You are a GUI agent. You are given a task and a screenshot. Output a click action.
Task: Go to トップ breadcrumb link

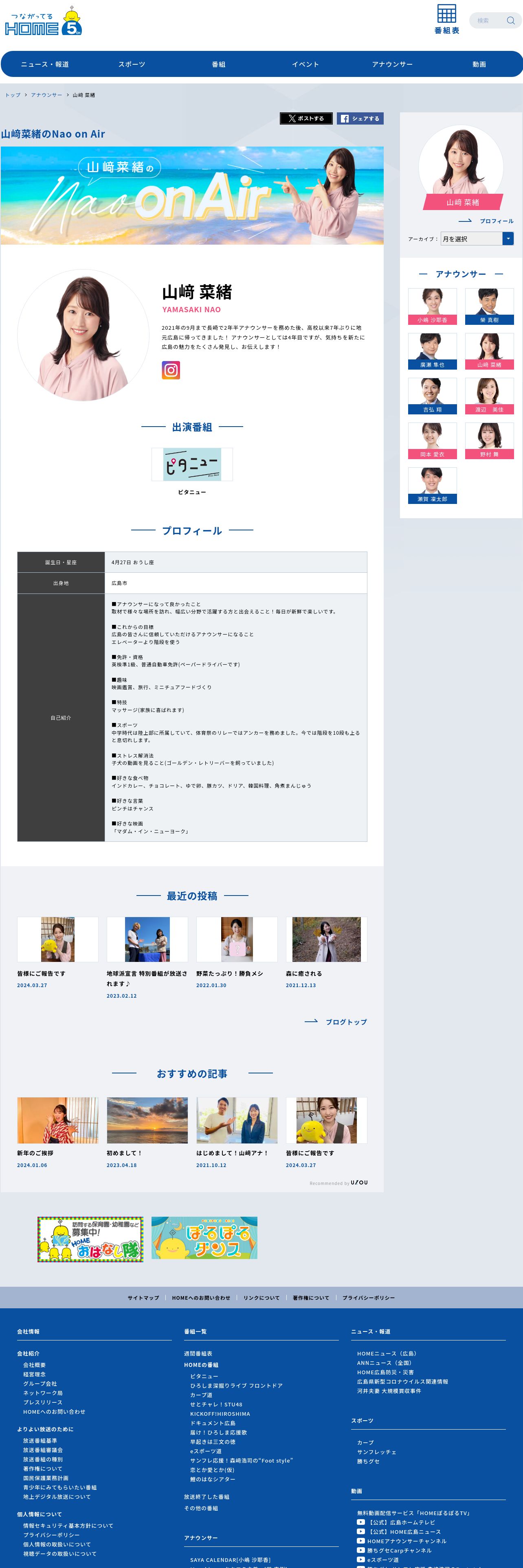tap(13, 95)
